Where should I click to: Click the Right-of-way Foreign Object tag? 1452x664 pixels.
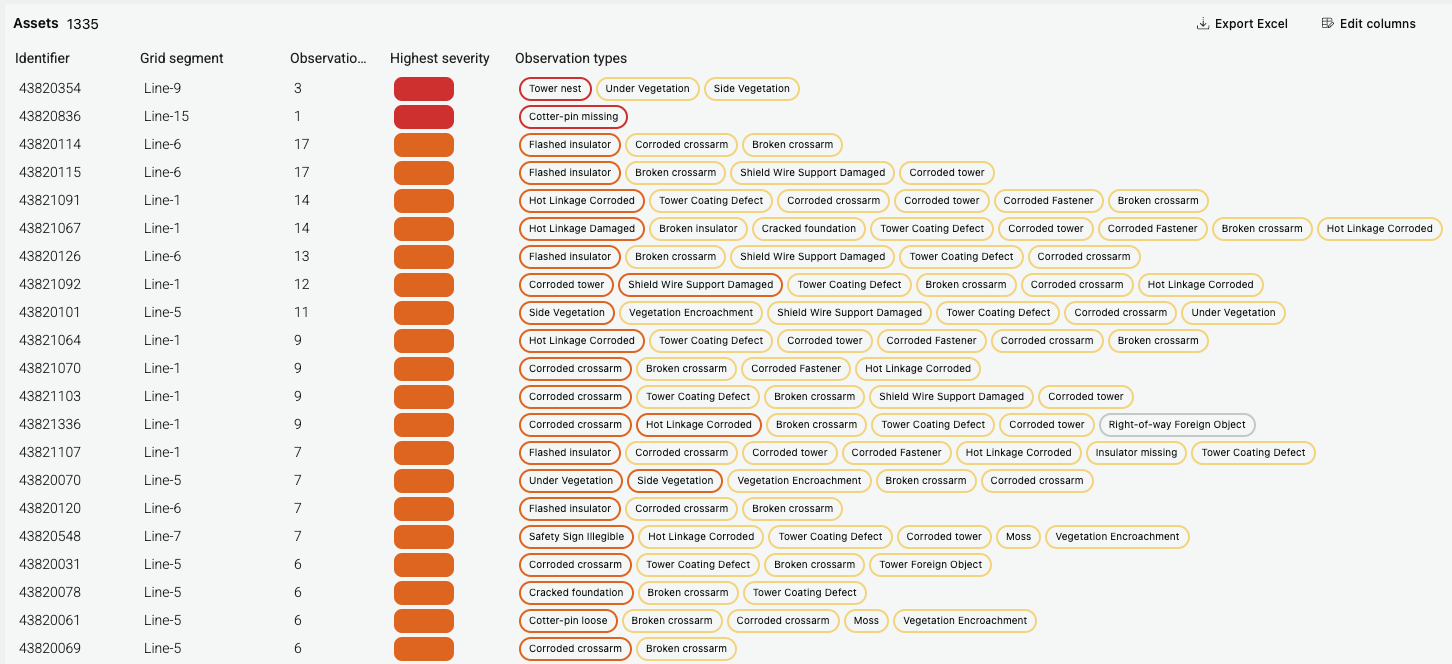coord(1177,425)
